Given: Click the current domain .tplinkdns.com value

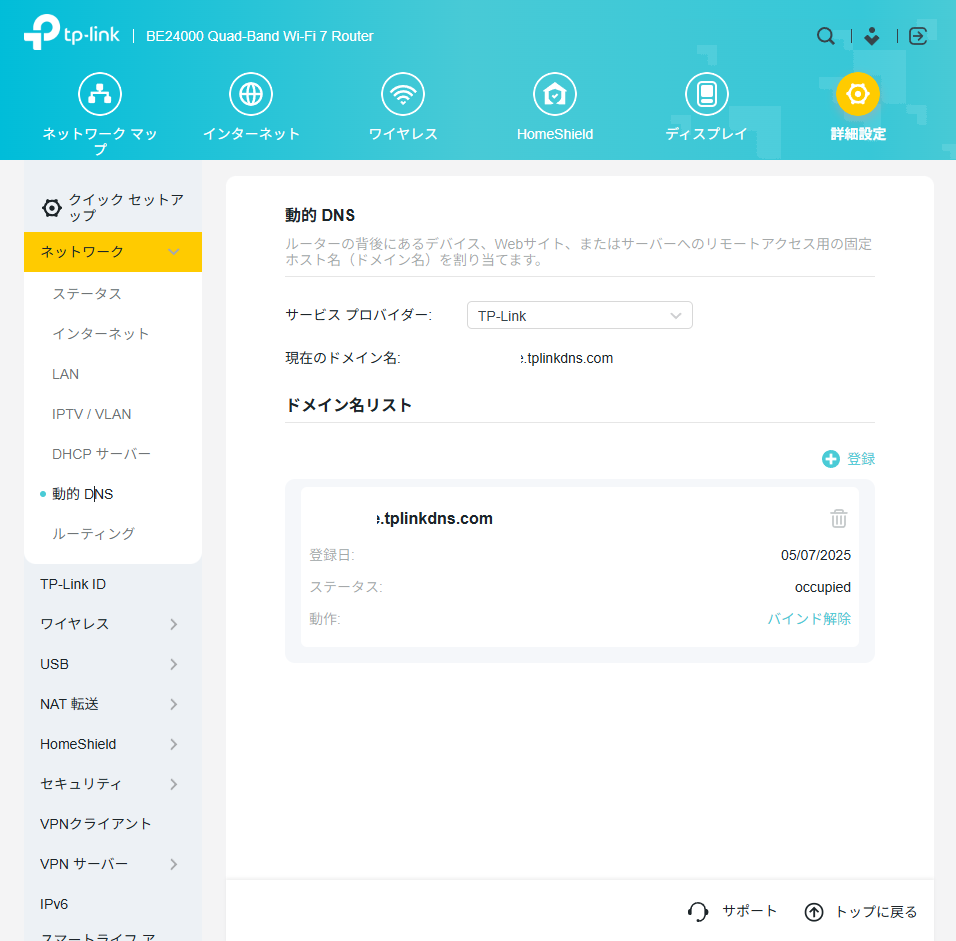Looking at the screenshot, I should pyautogui.click(x=567, y=359).
